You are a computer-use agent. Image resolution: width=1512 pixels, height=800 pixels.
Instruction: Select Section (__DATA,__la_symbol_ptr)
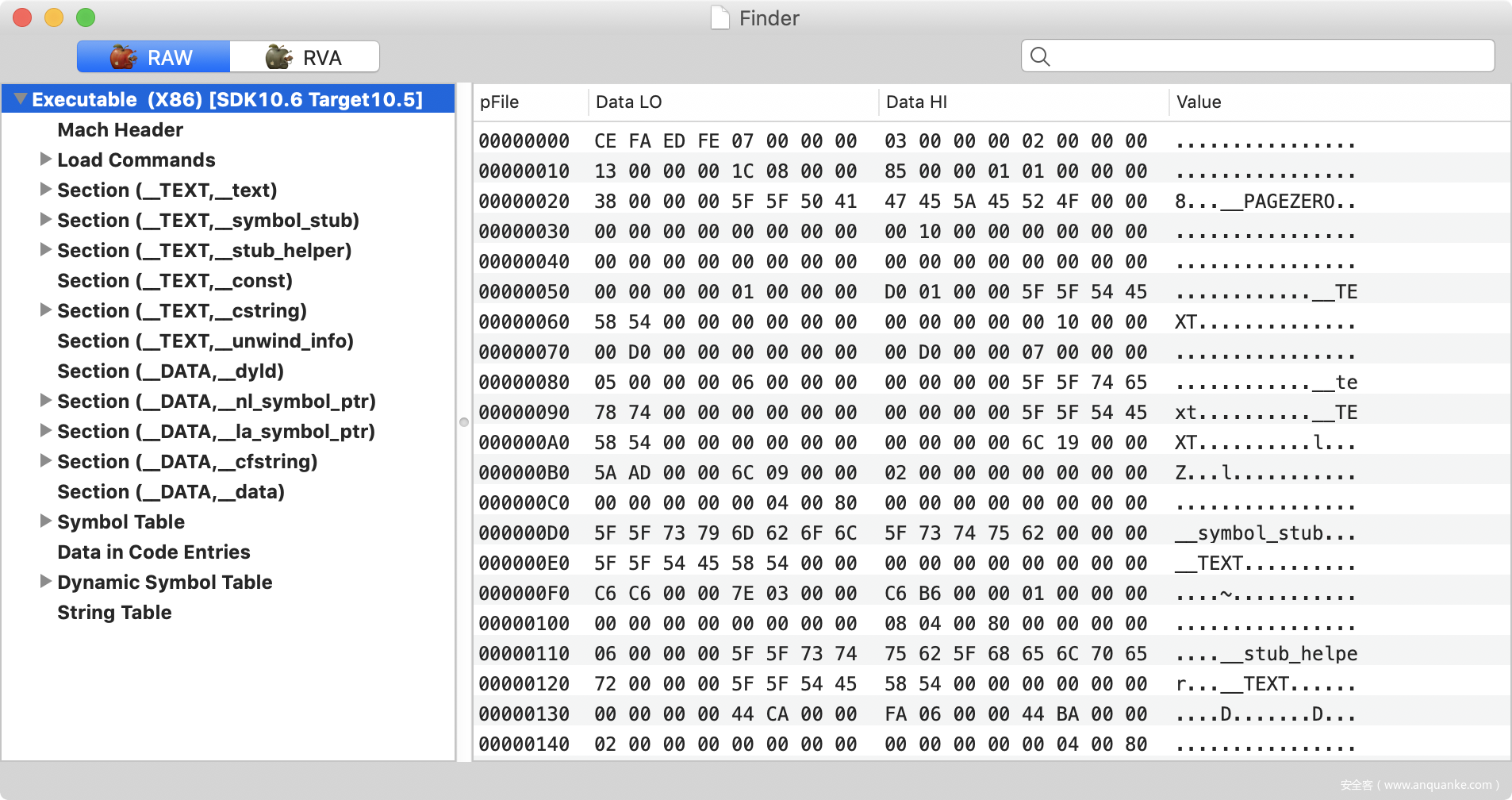216,431
